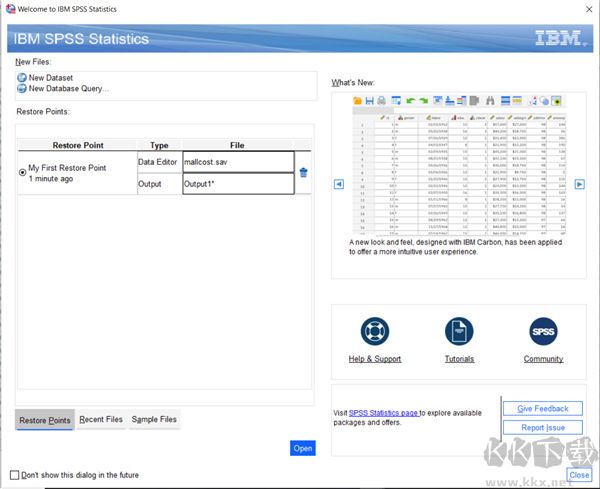
Task: Click the Report Issue button
Action: pyautogui.click(x=542, y=428)
